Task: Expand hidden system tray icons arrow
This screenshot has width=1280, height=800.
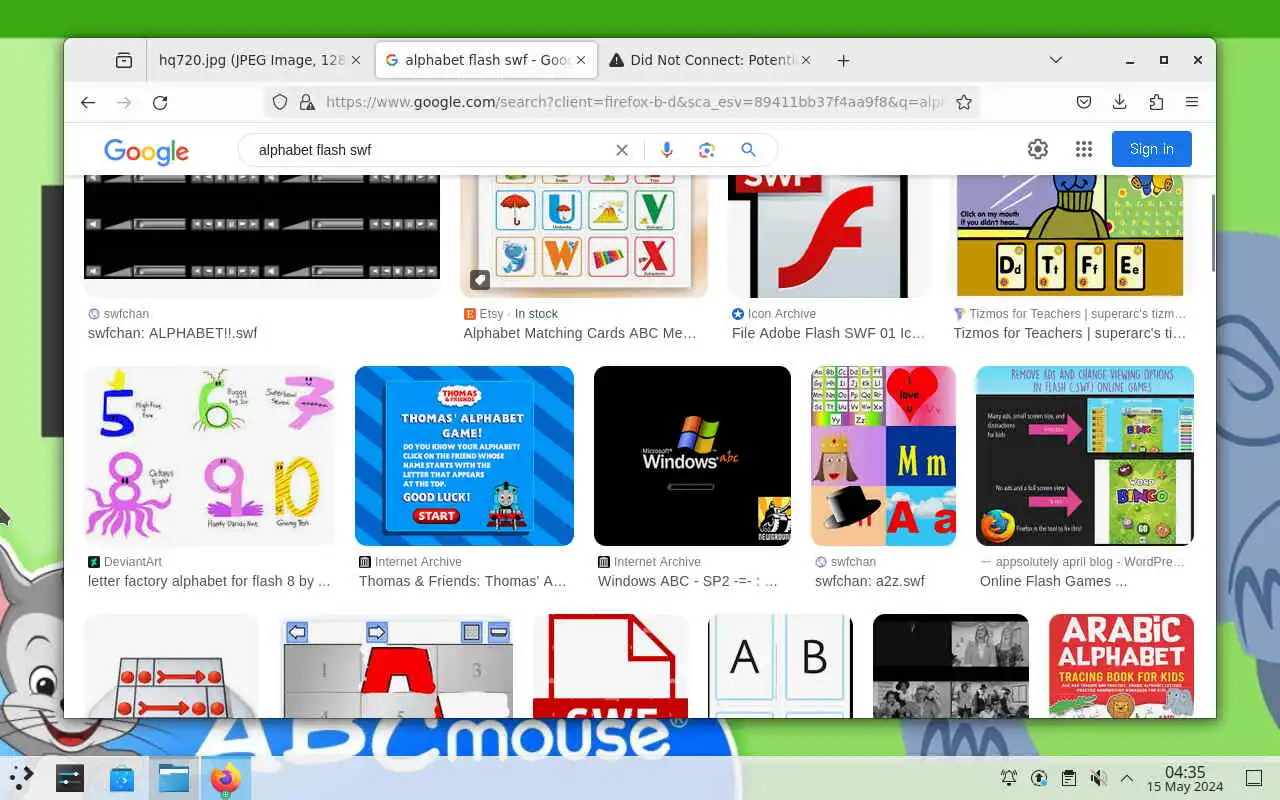Action: [1127, 778]
